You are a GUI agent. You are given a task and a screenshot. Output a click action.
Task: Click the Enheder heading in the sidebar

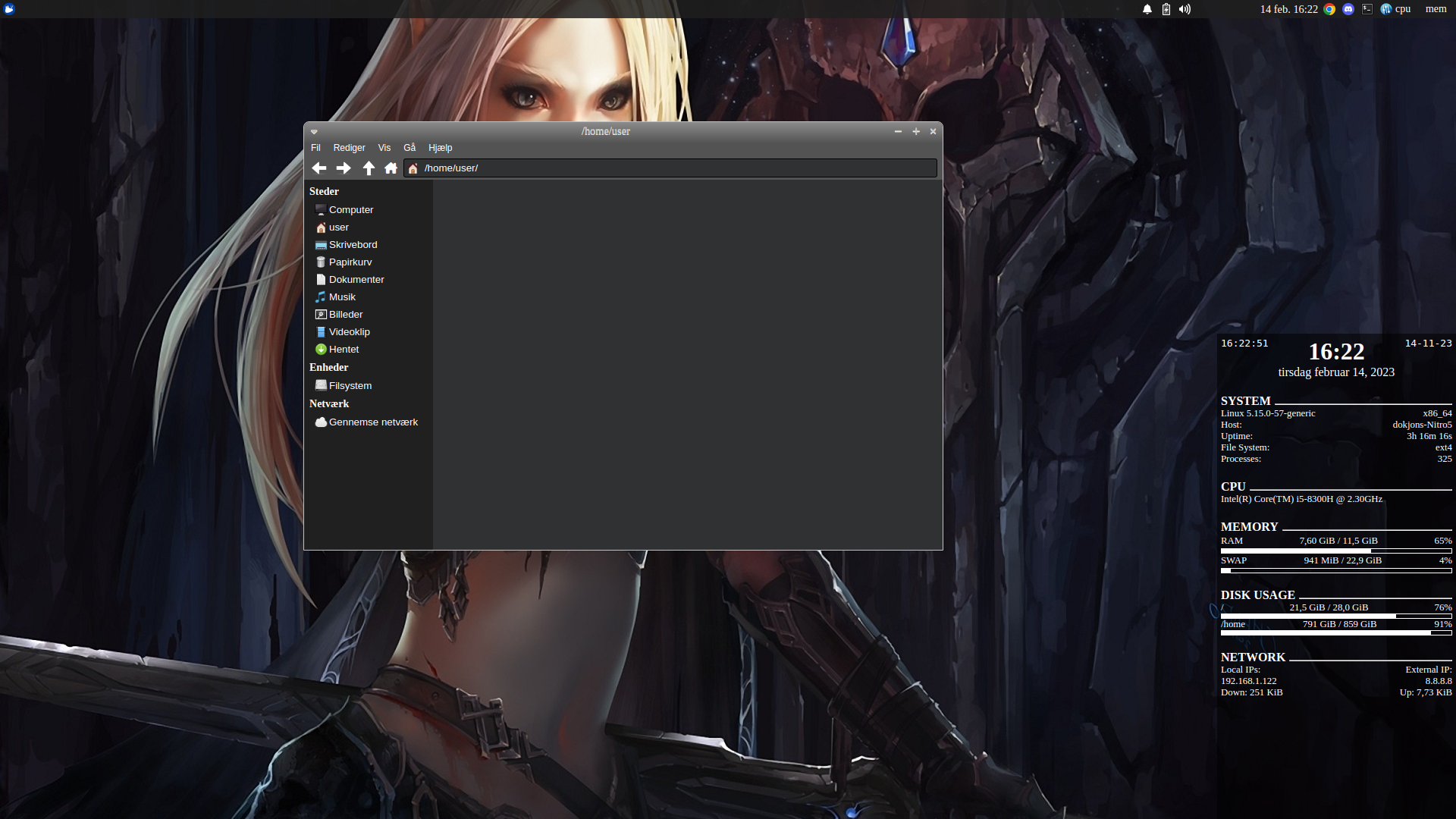pos(328,368)
